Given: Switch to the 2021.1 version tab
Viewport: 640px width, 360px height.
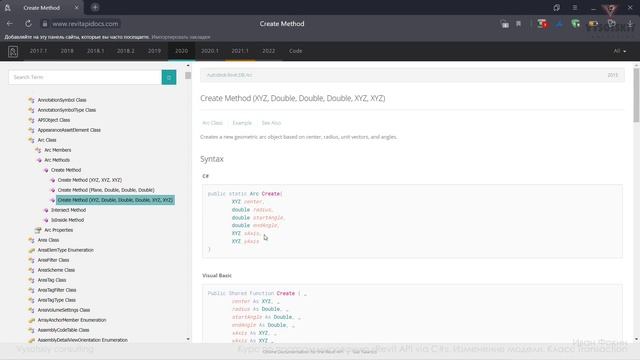Looking at the screenshot, I should (240, 51).
